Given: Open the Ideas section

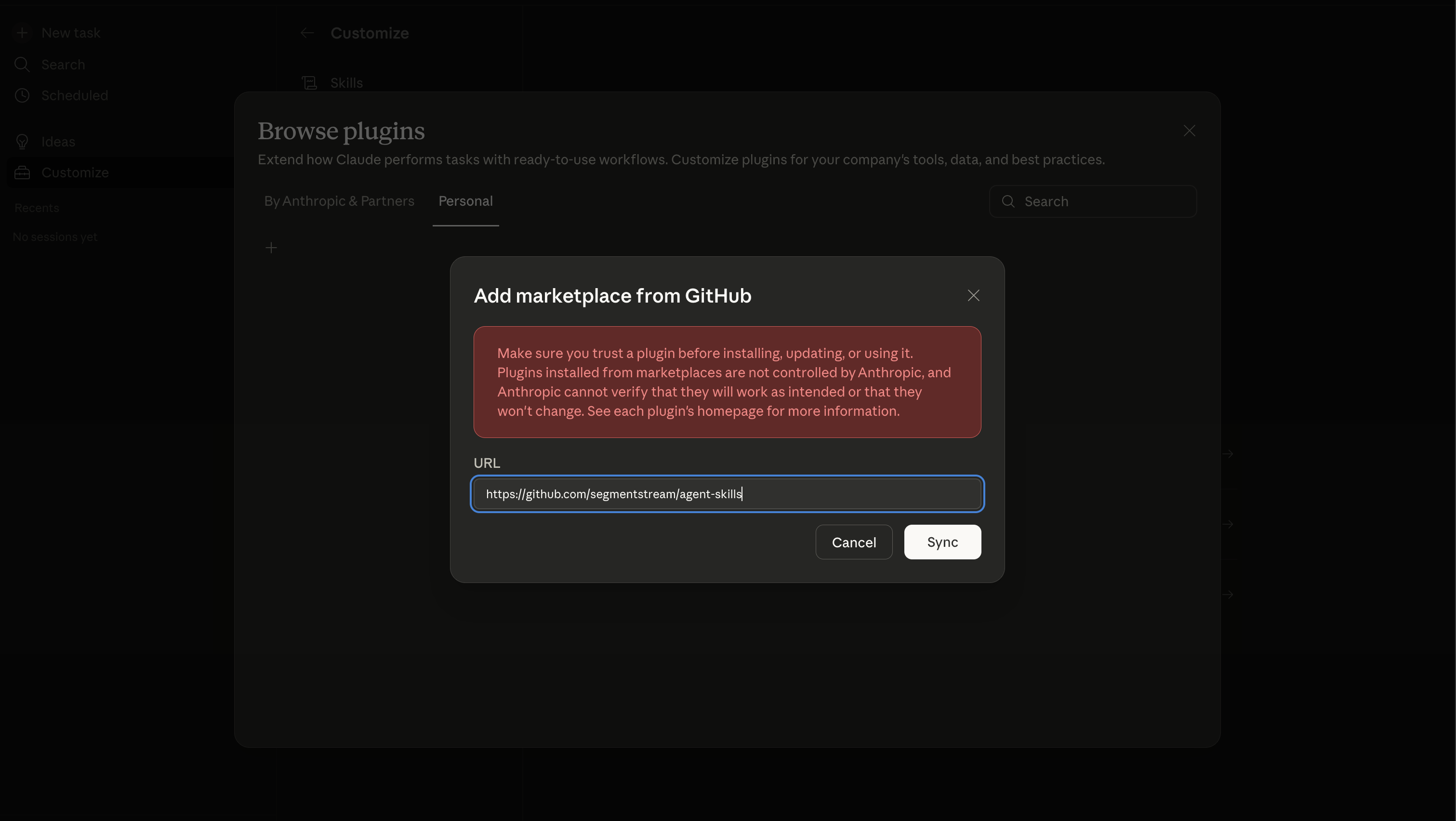Looking at the screenshot, I should [x=58, y=141].
